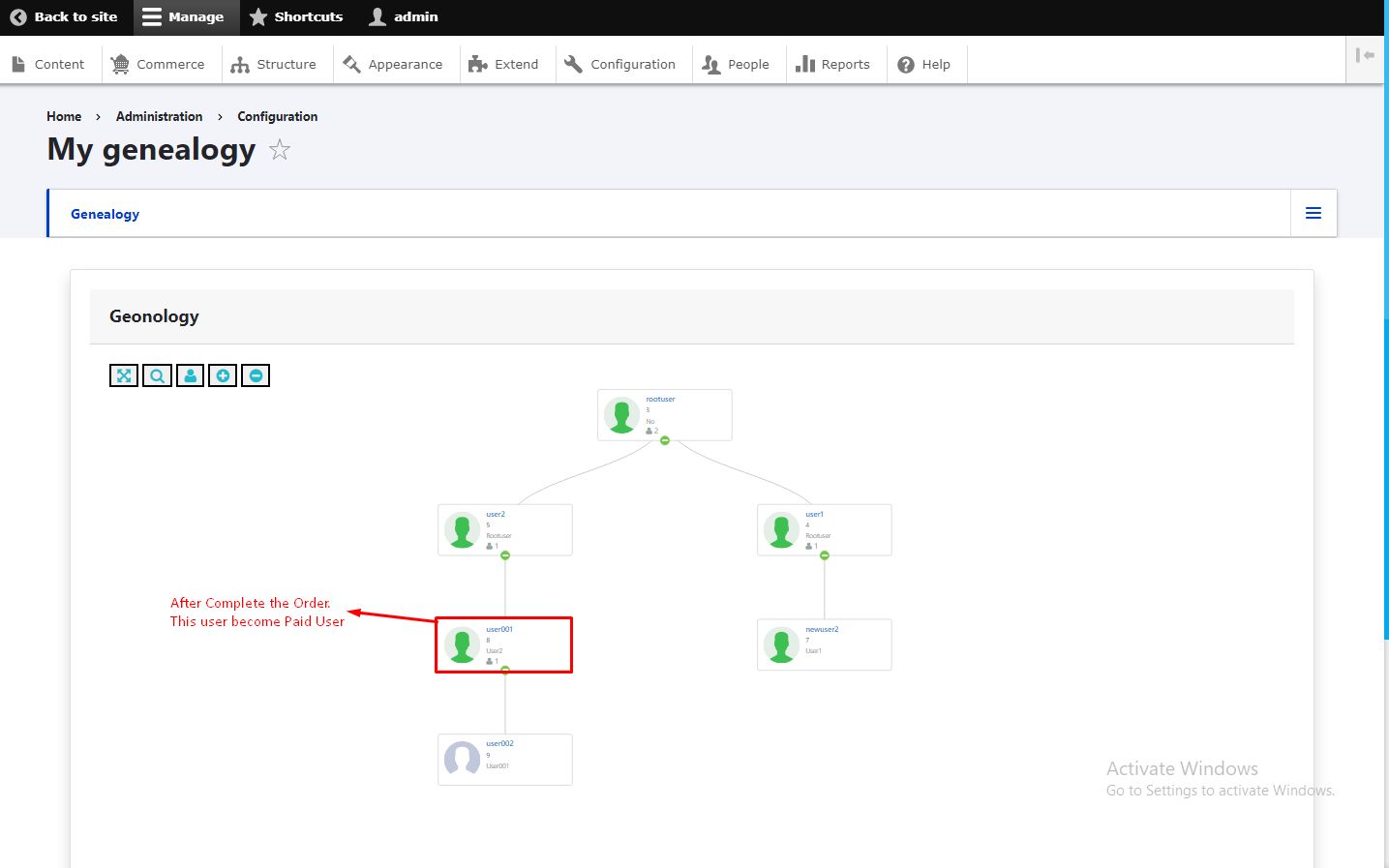Collapse children under user1 node
This screenshot has height=868, width=1389.
(825, 555)
